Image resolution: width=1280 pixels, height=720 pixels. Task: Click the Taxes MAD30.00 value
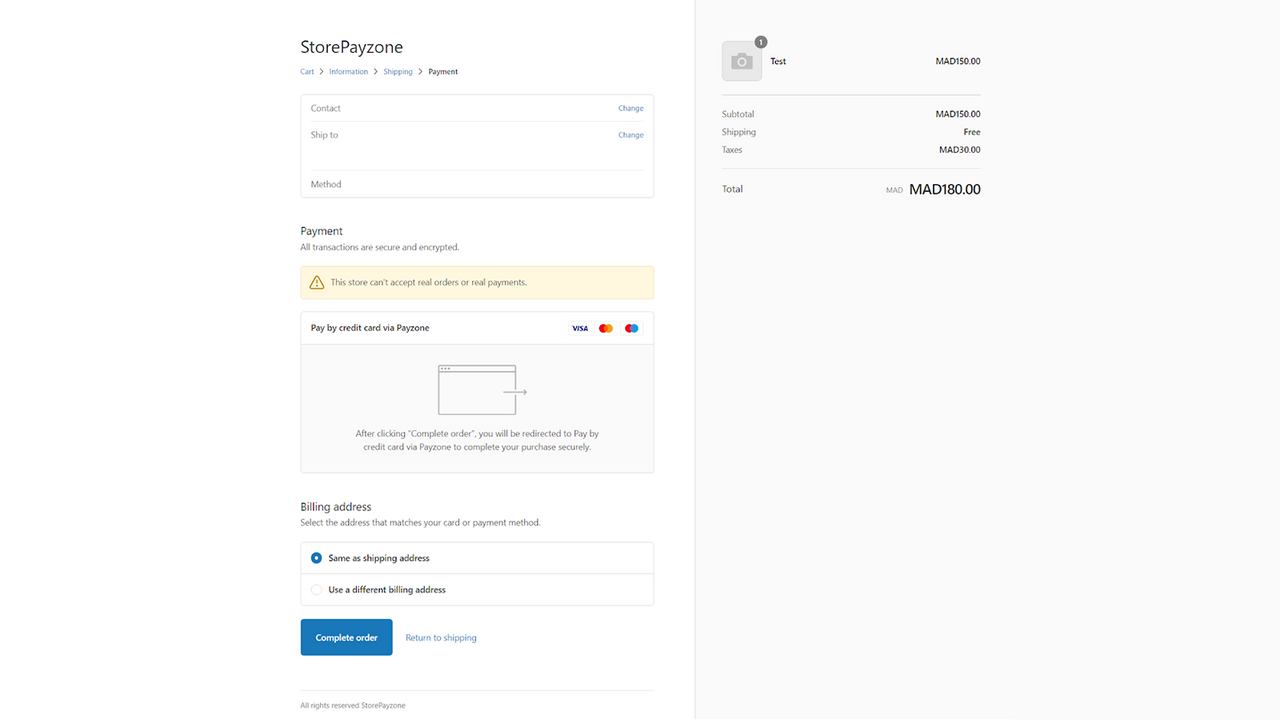[960, 150]
